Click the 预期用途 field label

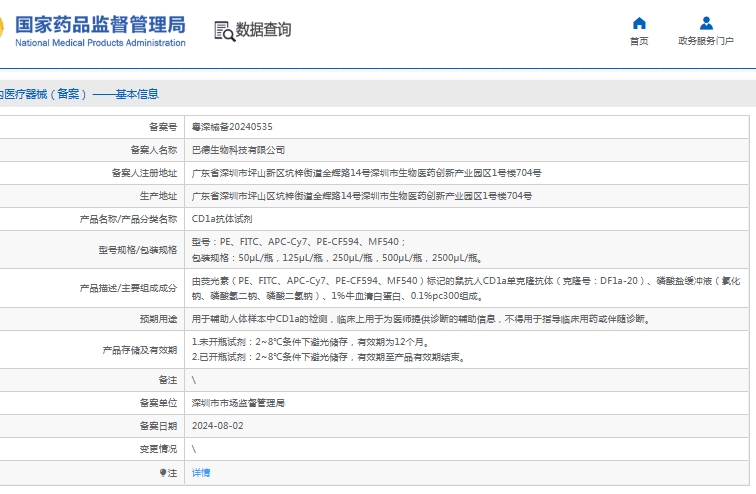click(x=159, y=319)
